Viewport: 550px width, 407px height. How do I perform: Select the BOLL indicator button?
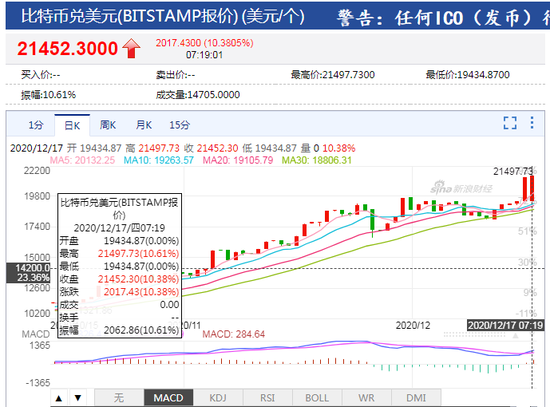click(317, 398)
